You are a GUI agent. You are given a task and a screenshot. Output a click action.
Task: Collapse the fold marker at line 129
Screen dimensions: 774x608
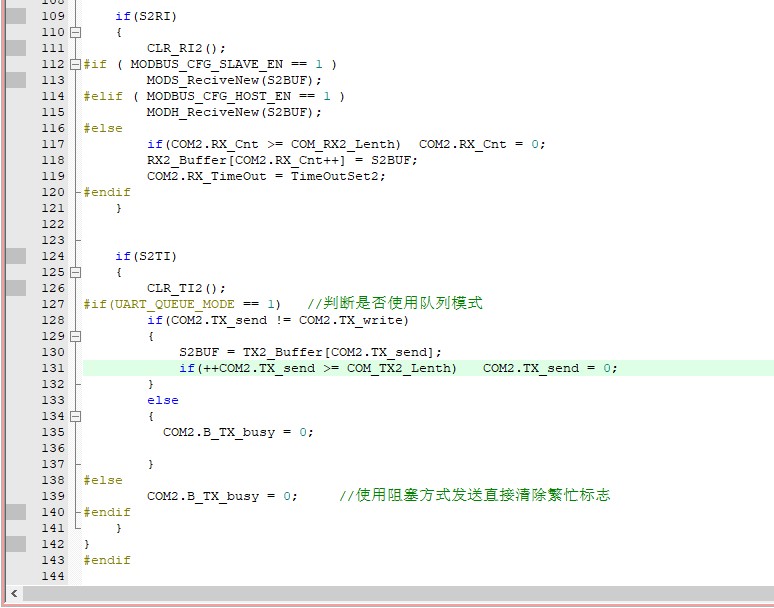(x=75, y=337)
